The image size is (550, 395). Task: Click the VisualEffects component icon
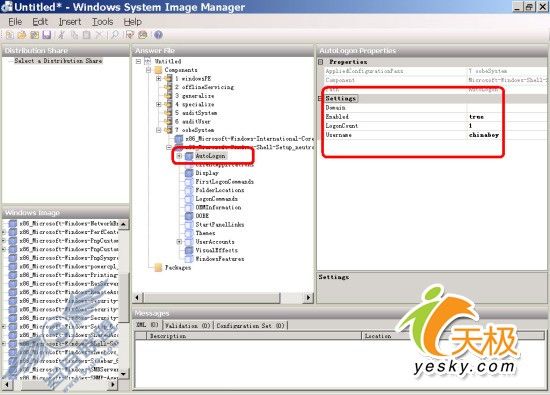(189, 250)
